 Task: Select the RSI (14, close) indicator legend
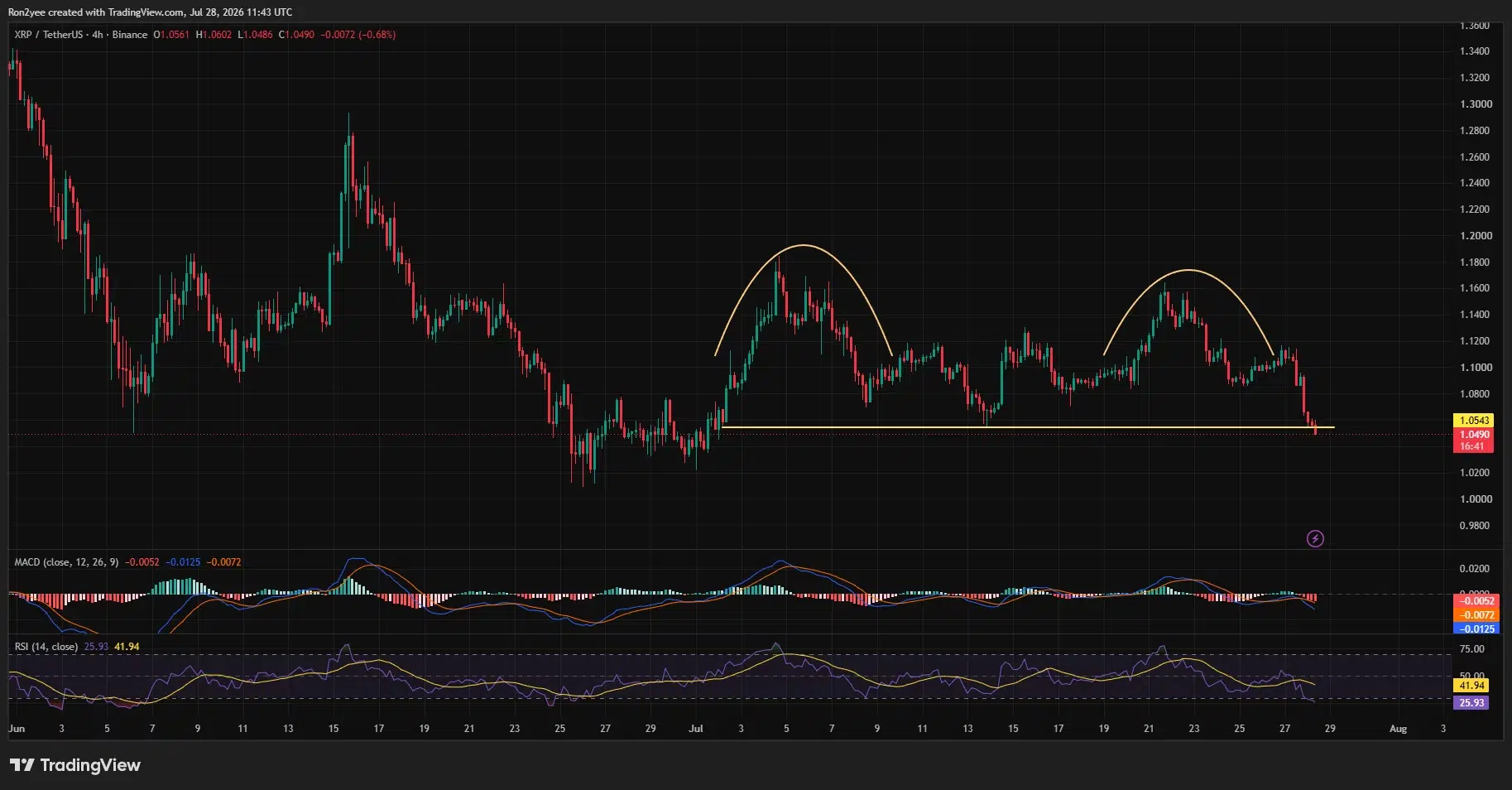pyautogui.click(x=46, y=647)
